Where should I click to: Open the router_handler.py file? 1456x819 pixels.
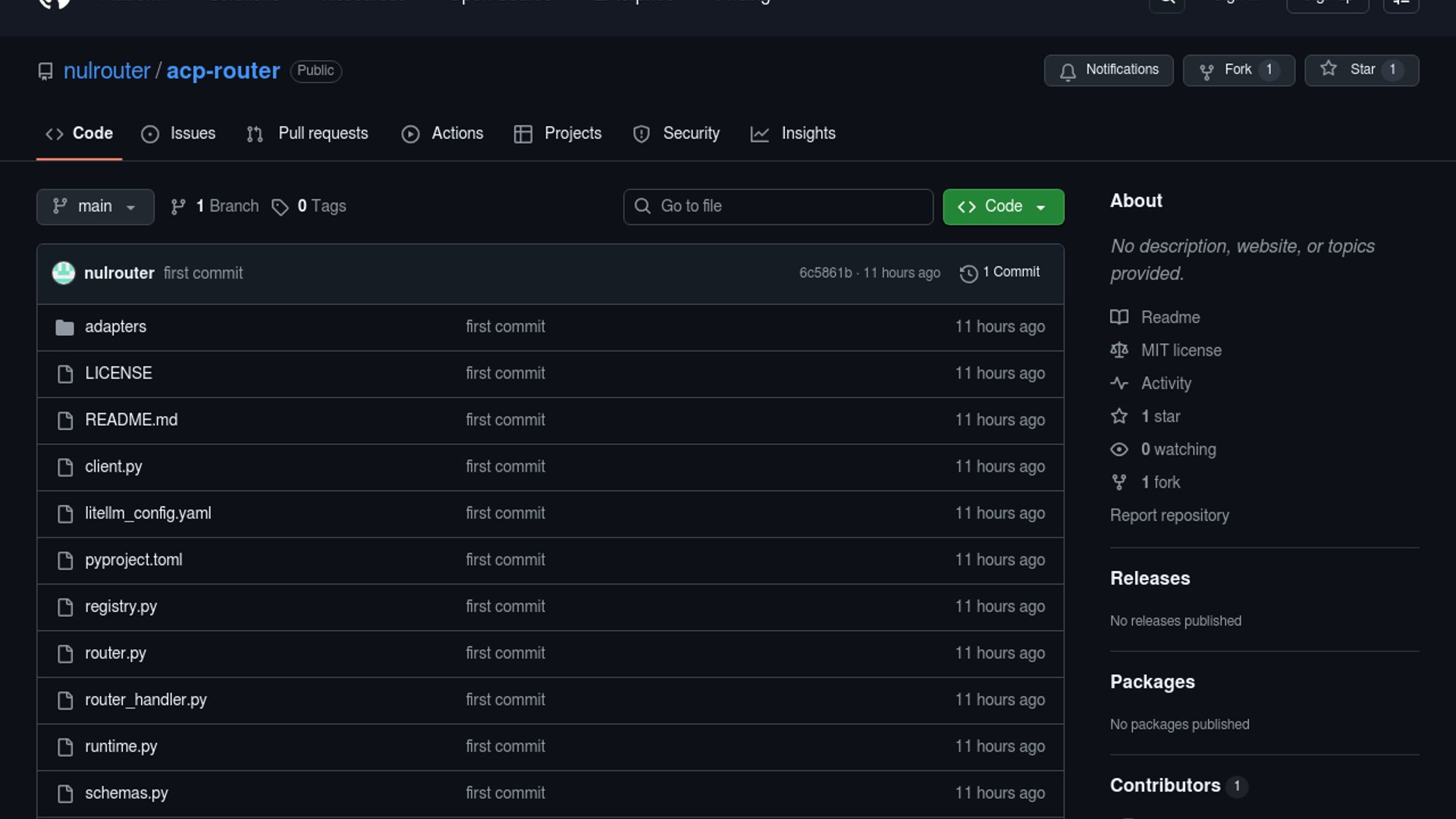click(x=146, y=700)
